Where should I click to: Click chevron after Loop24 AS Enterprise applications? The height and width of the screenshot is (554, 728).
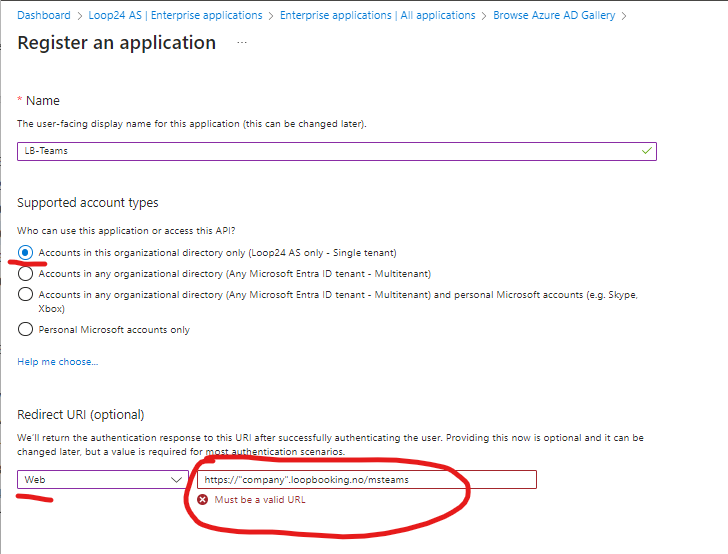click(271, 16)
